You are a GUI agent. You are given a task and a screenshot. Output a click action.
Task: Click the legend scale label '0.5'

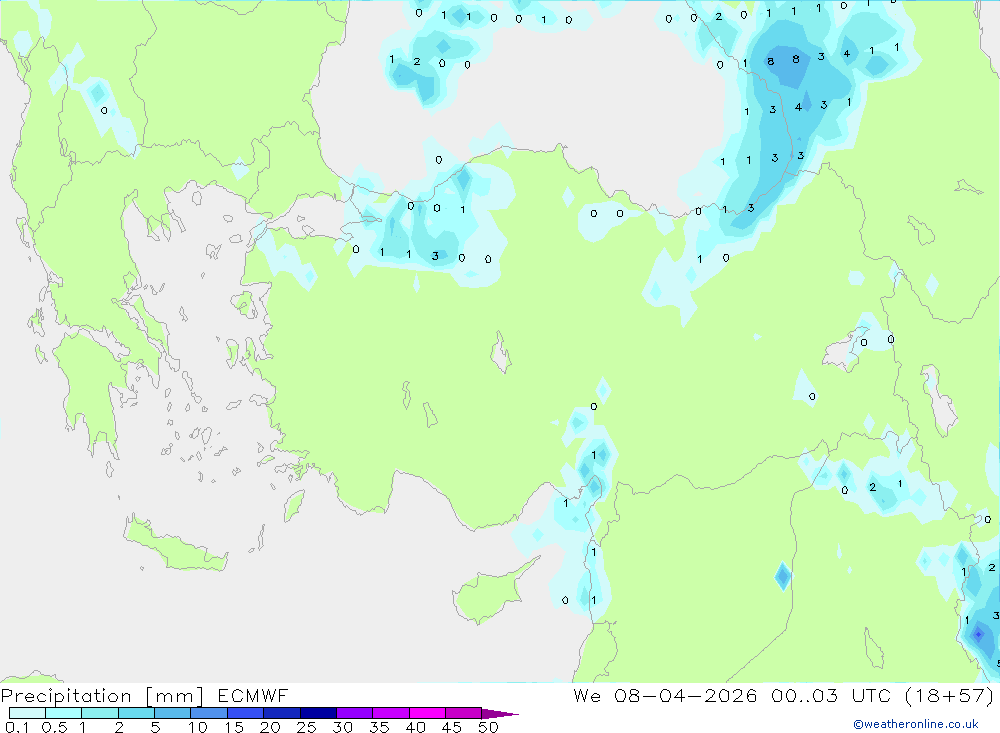(54, 727)
